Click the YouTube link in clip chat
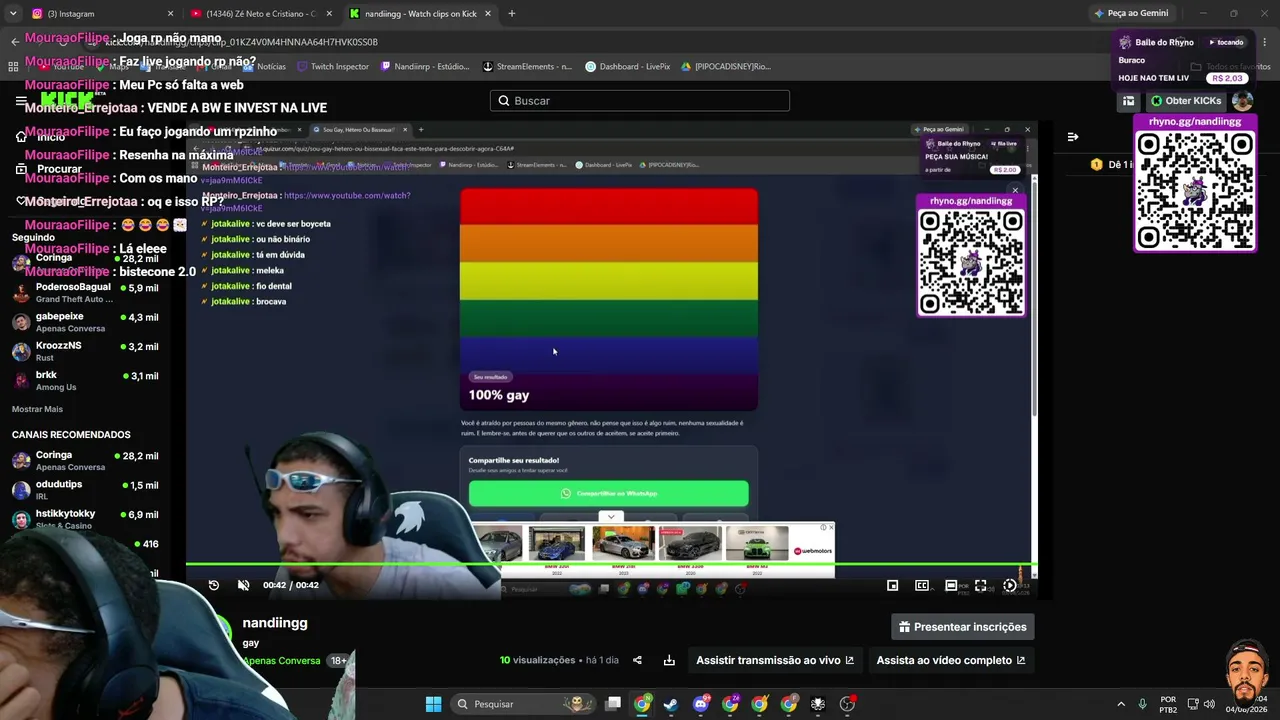This screenshot has width=1280, height=720. [347, 196]
